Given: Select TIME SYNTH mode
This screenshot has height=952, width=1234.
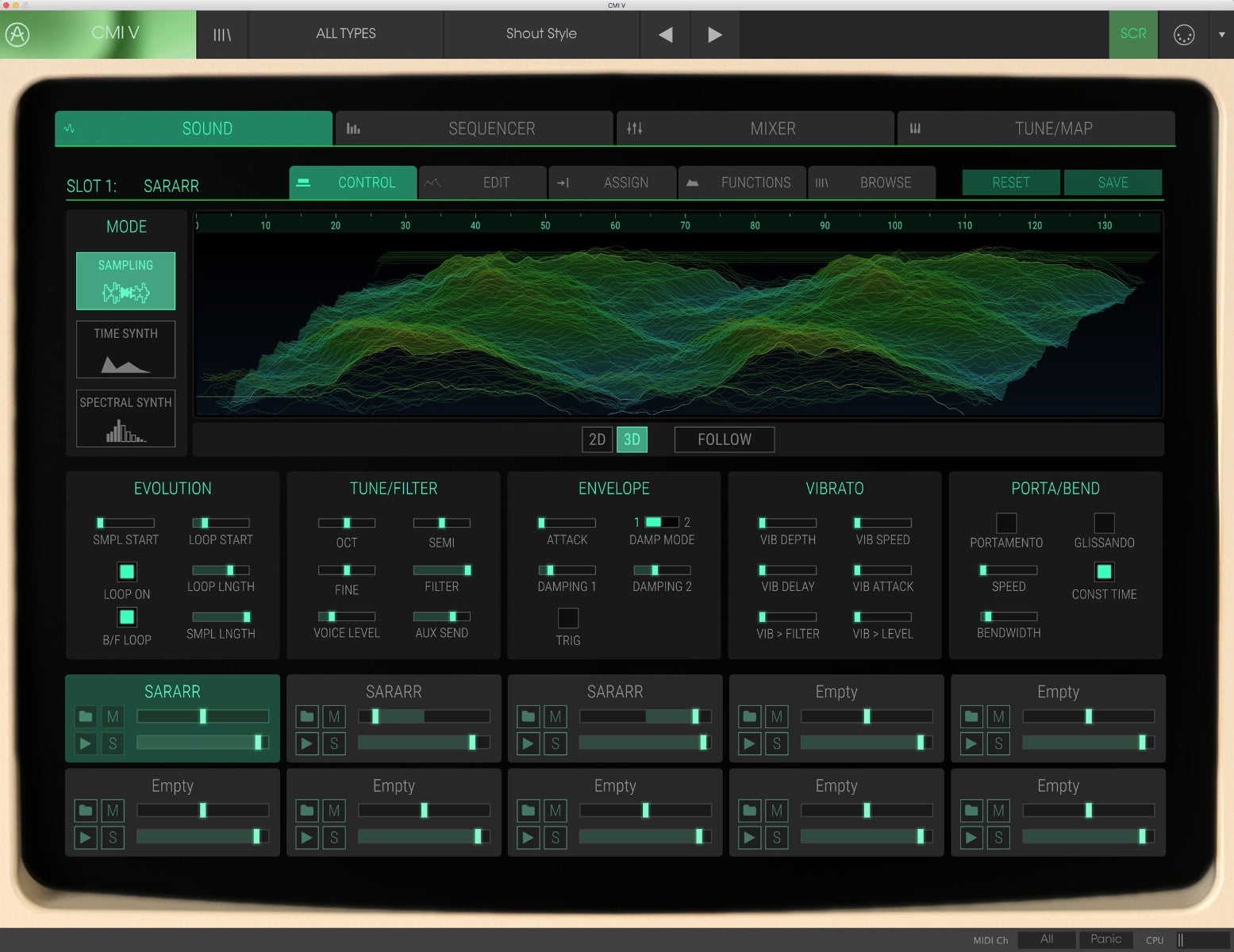Looking at the screenshot, I should (x=125, y=349).
